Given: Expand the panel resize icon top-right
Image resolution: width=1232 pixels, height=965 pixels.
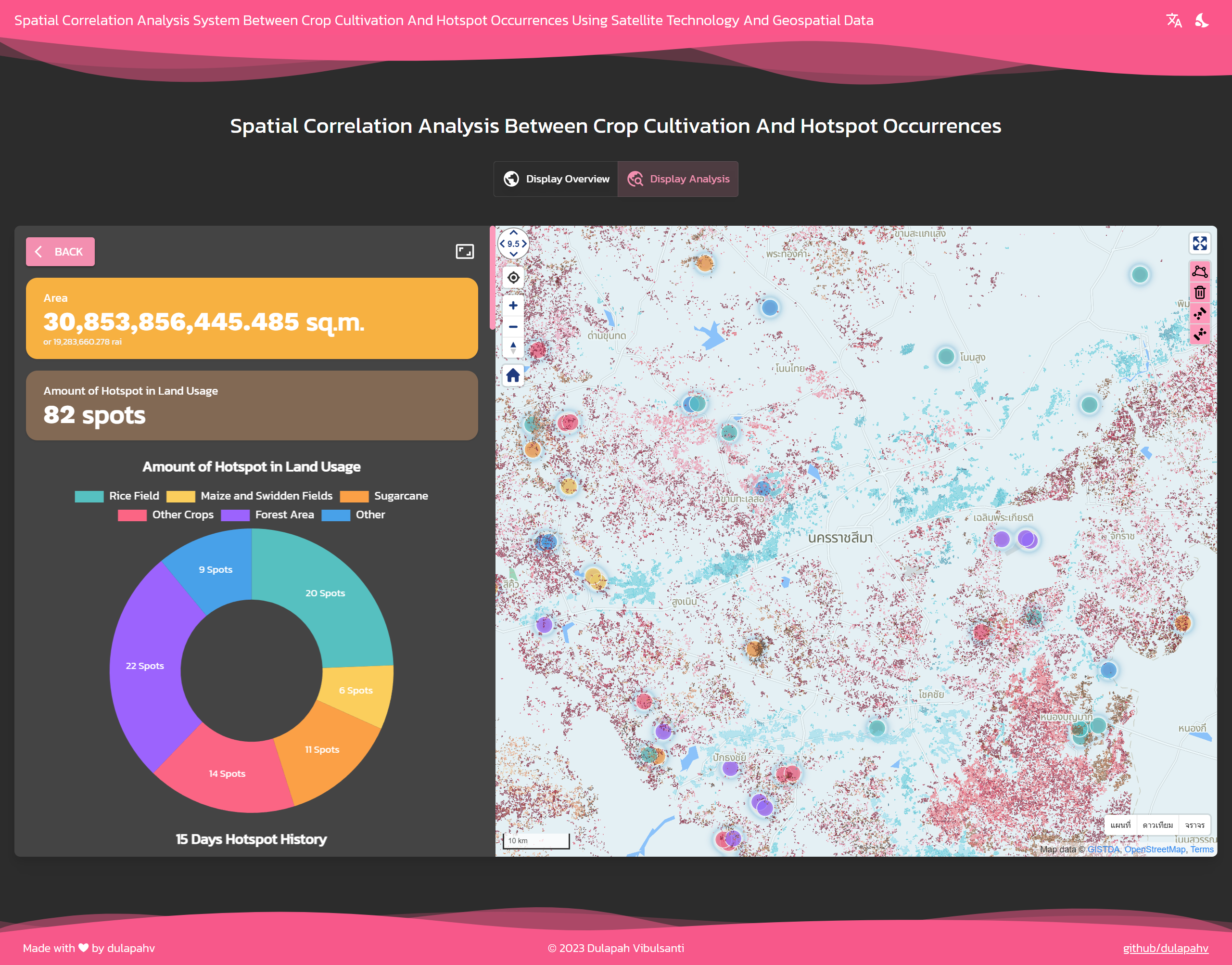Looking at the screenshot, I should pos(464,252).
